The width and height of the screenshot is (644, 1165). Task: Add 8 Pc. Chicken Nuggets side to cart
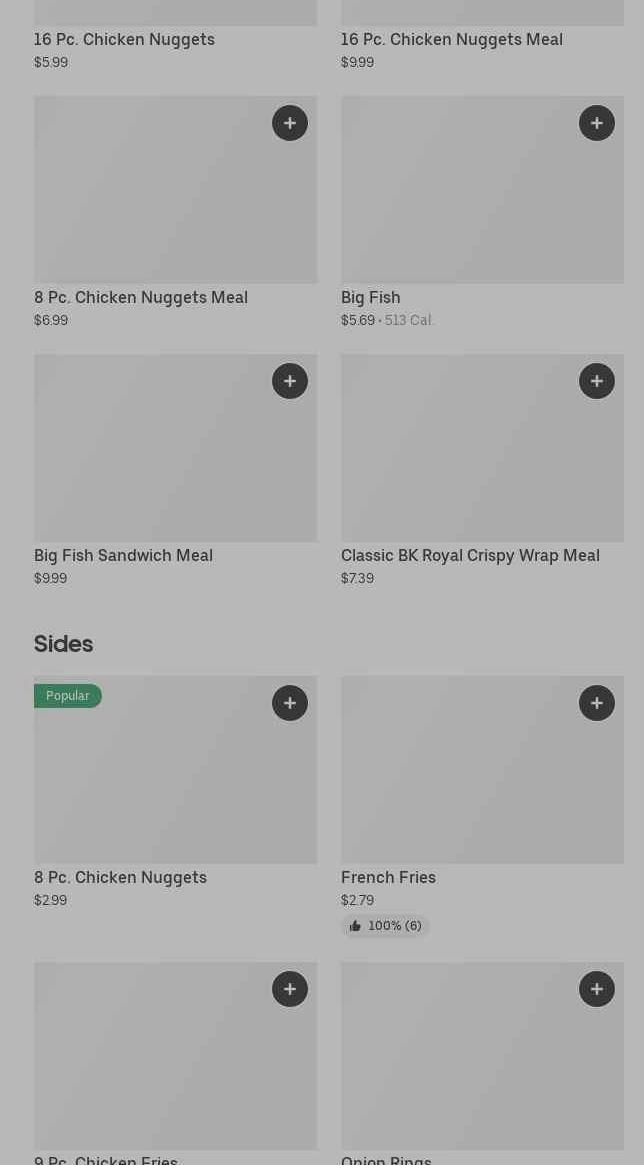(x=290, y=703)
